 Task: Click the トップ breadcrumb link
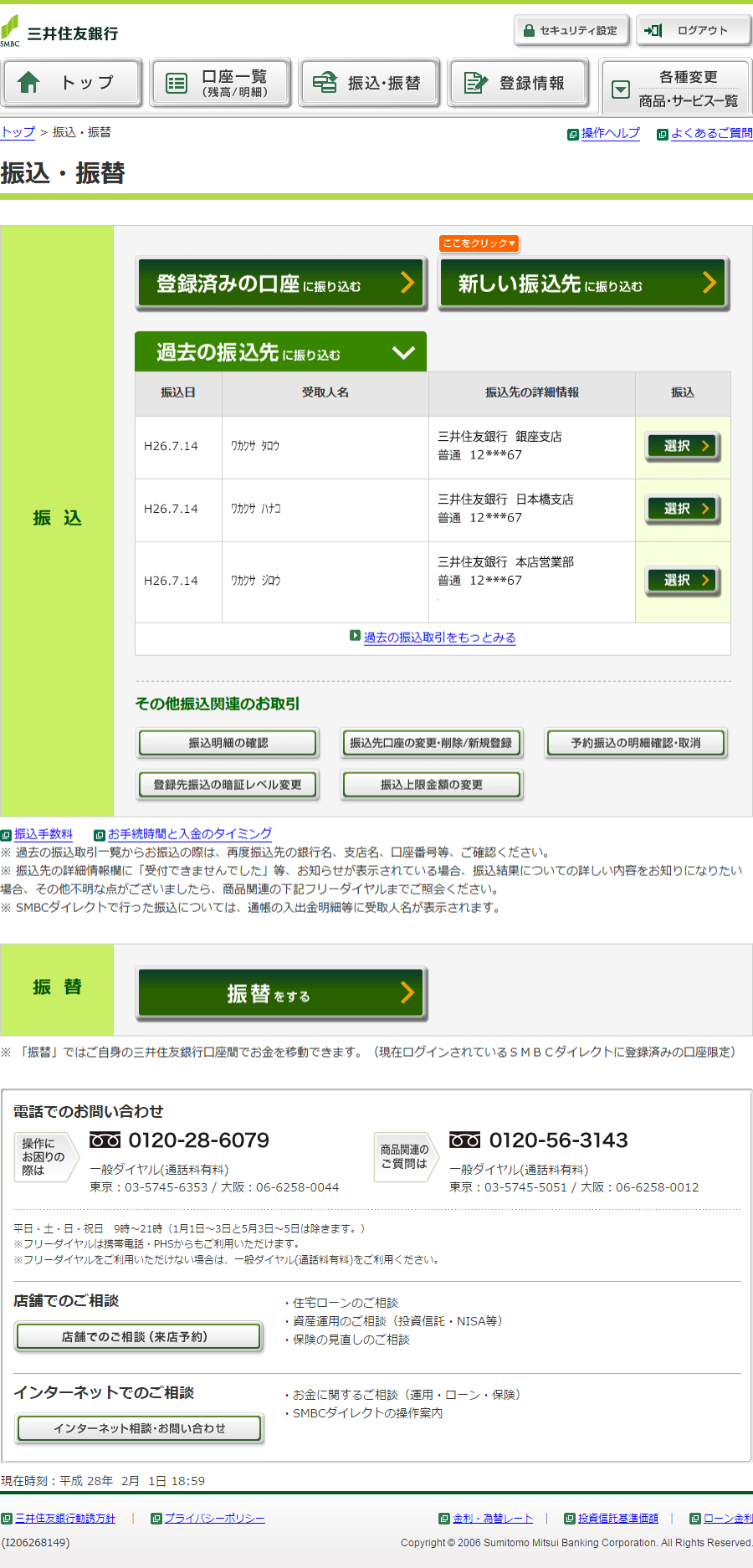coord(18,132)
